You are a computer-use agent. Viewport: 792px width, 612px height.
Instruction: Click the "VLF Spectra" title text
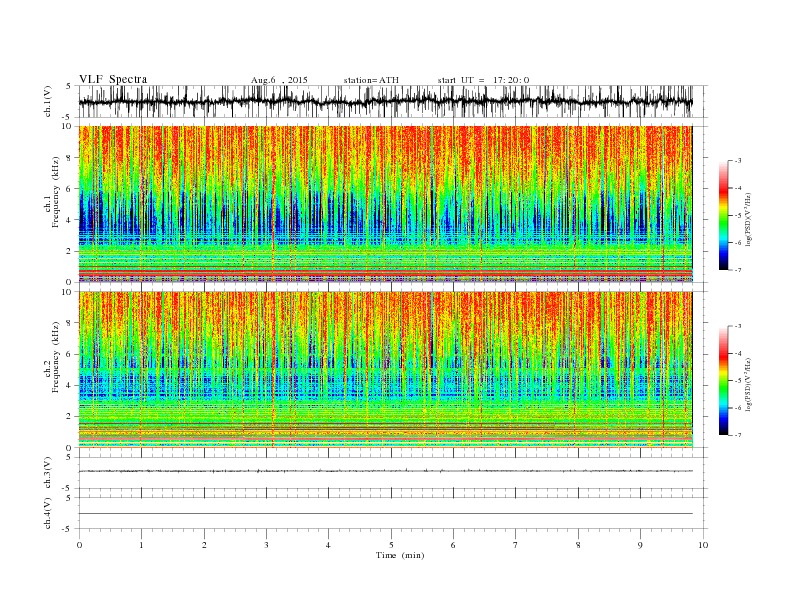[113, 79]
